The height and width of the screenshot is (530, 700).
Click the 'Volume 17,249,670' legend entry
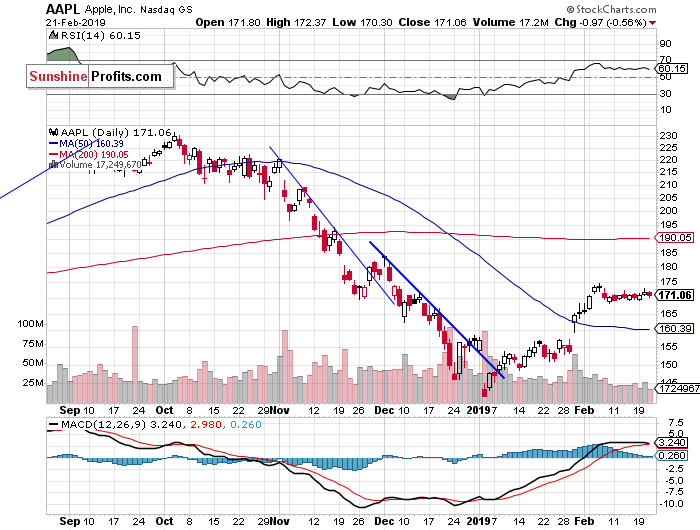100,165
